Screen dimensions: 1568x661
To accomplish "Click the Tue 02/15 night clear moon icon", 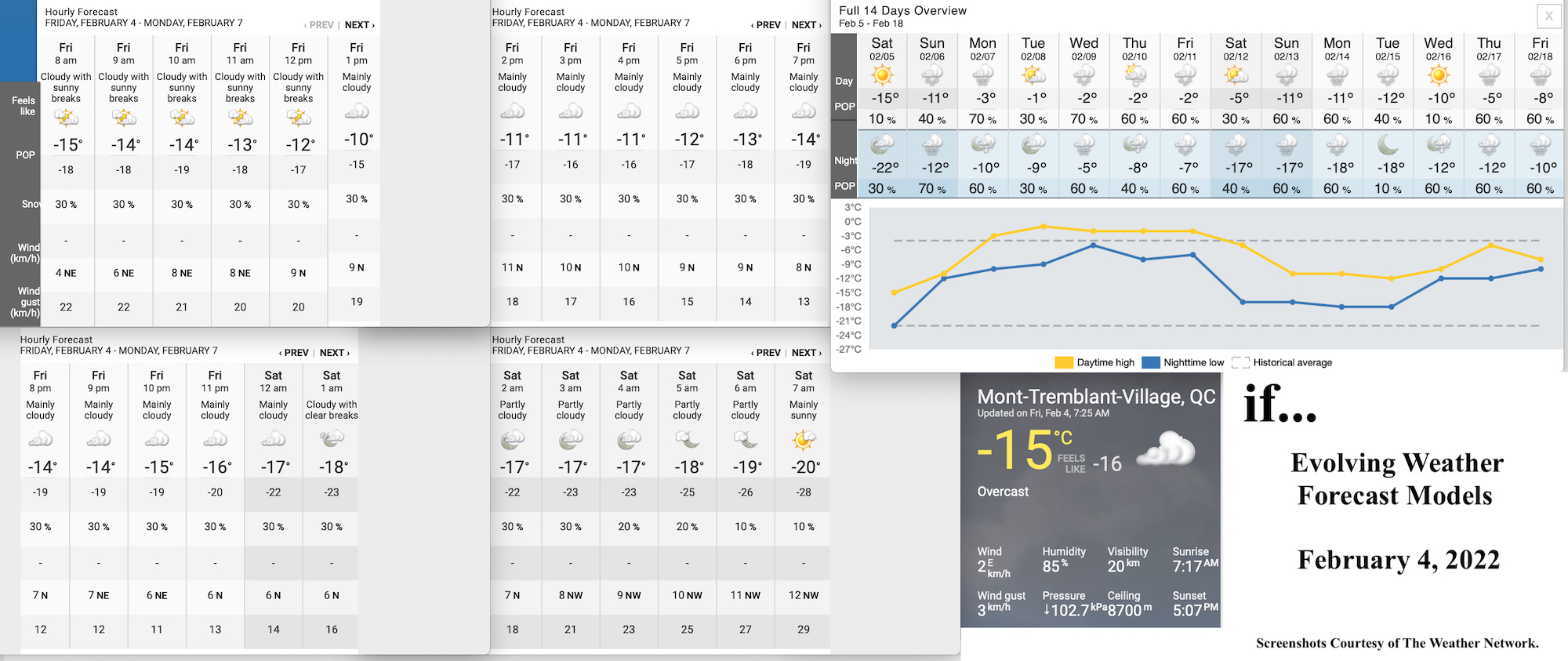I will click(1388, 145).
